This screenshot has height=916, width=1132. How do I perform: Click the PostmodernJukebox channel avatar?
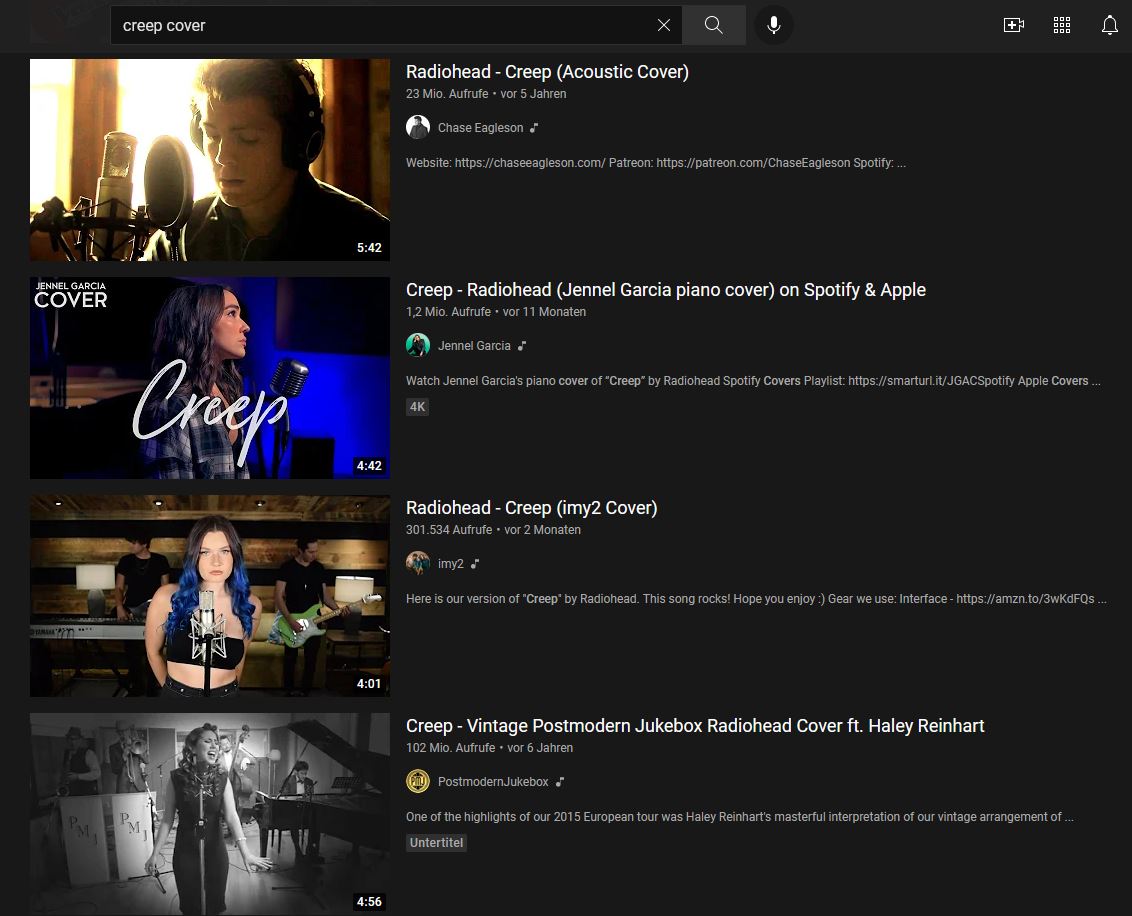pos(418,781)
